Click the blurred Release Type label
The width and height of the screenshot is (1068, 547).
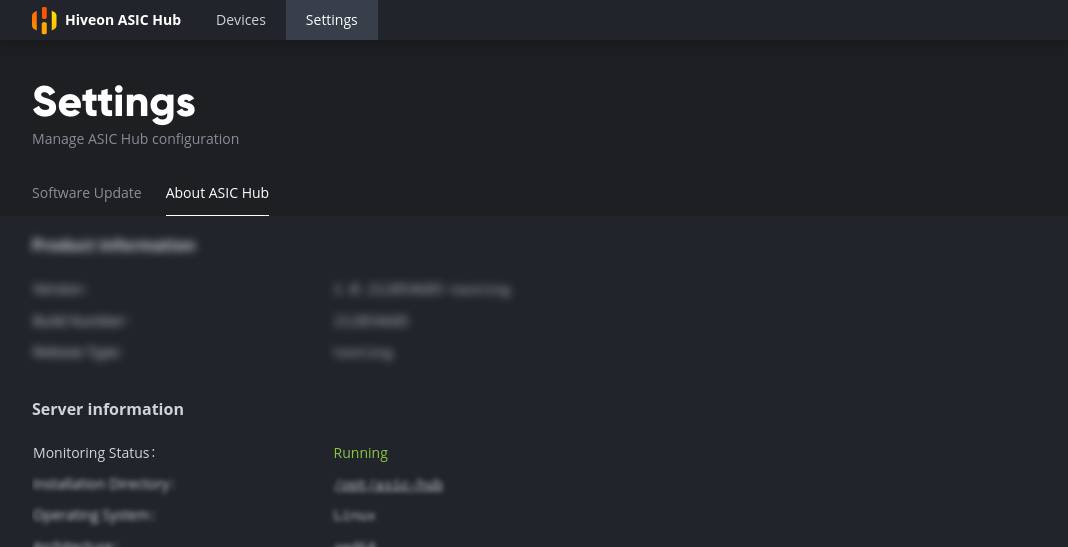(x=76, y=353)
